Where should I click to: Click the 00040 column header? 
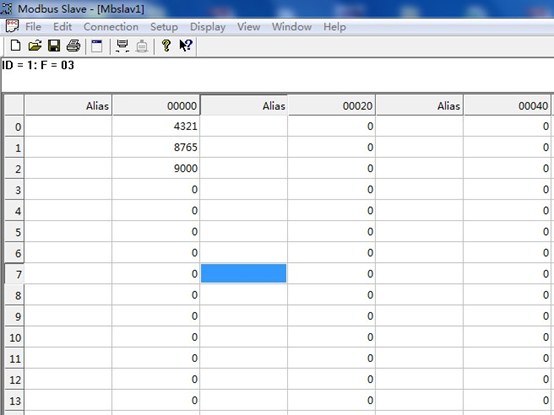click(507, 105)
